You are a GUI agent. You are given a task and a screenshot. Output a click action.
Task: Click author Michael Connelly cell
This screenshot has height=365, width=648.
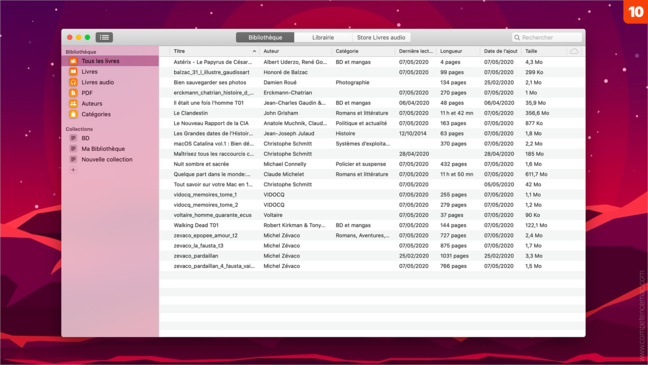(285, 164)
